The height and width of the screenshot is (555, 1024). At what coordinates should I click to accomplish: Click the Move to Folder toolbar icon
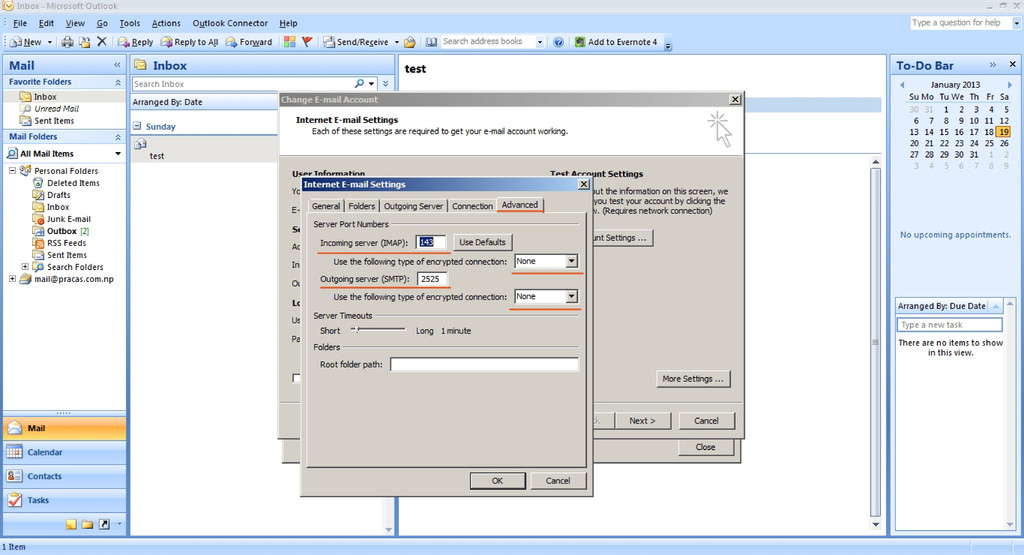[x=84, y=42]
